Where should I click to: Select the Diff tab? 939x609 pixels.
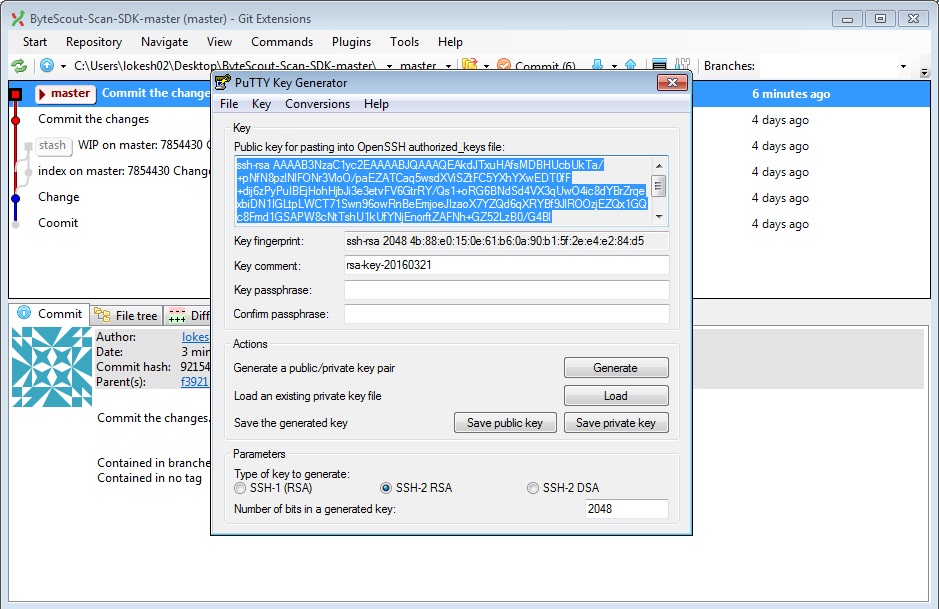pyautogui.click(x=189, y=316)
